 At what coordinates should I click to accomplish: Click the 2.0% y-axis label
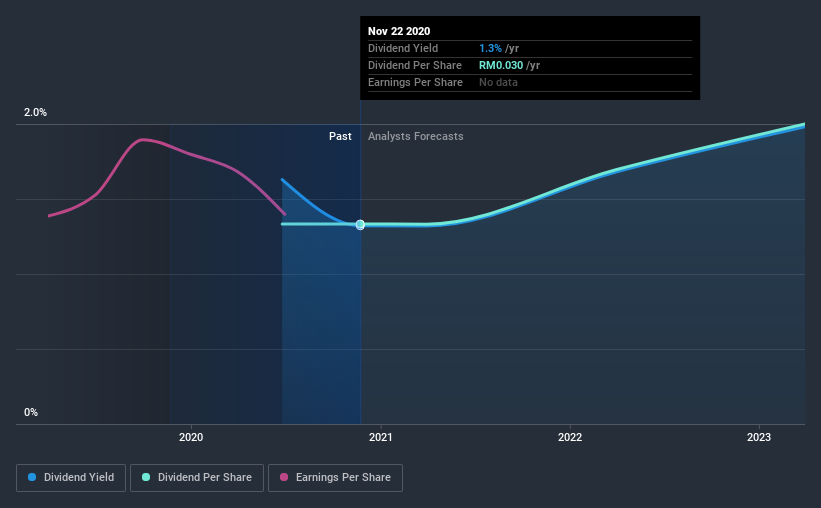coord(35,113)
